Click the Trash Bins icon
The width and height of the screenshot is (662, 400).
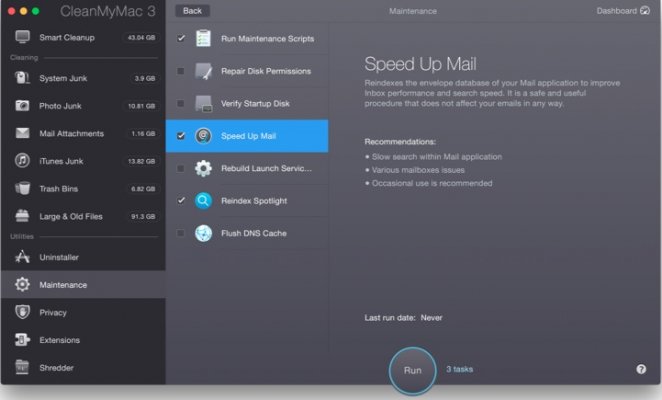click(22, 188)
